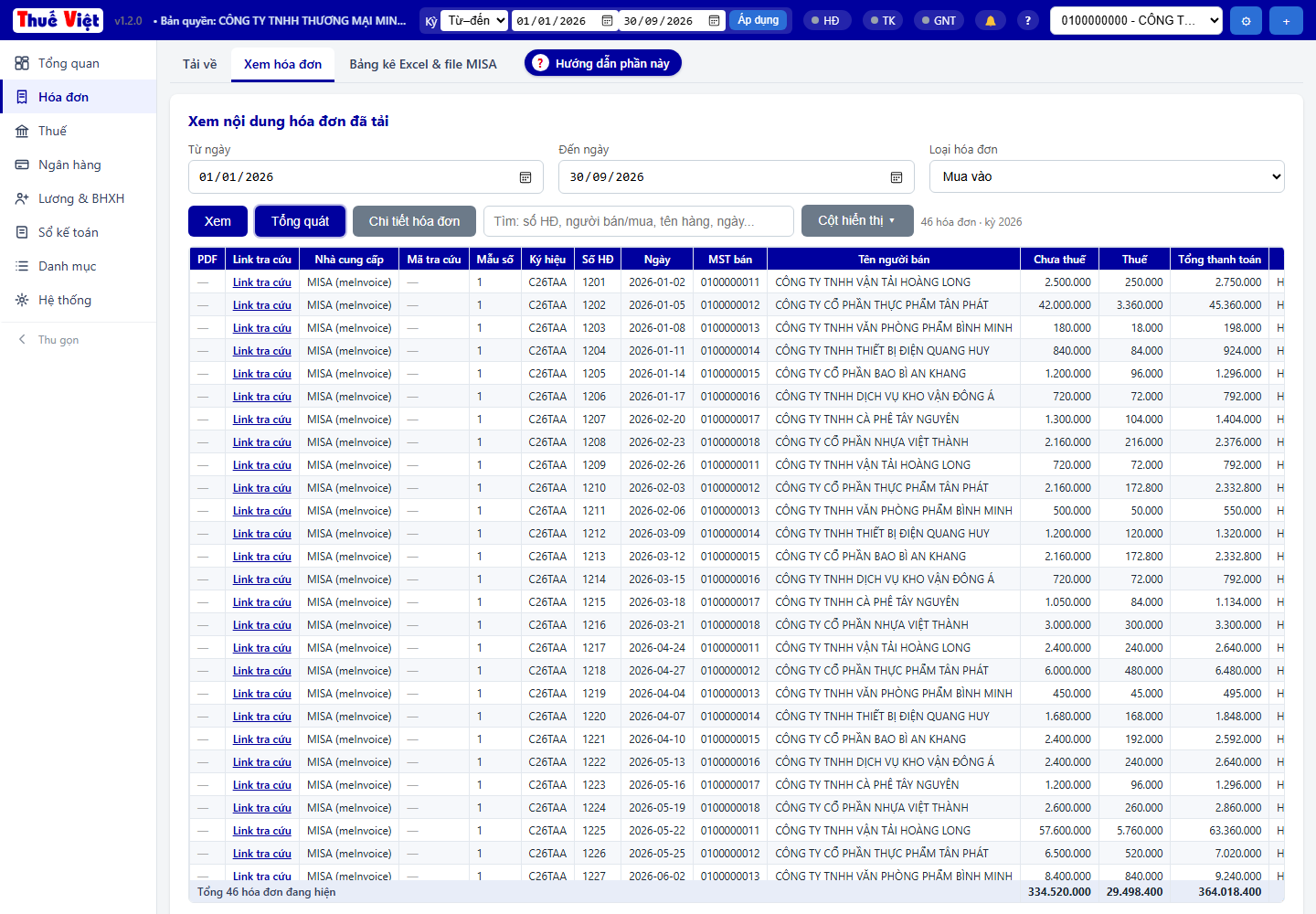The height and width of the screenshot is (914, 1316).
Task: Click the Áp dụng button
Action: [x=759, y=20]
